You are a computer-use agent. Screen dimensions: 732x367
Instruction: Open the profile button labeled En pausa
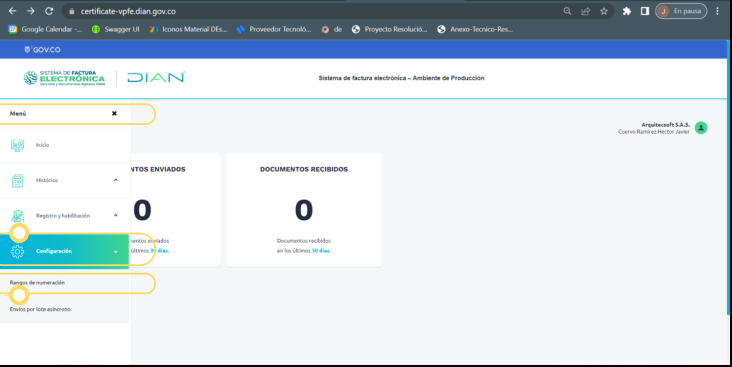(681, 11)
